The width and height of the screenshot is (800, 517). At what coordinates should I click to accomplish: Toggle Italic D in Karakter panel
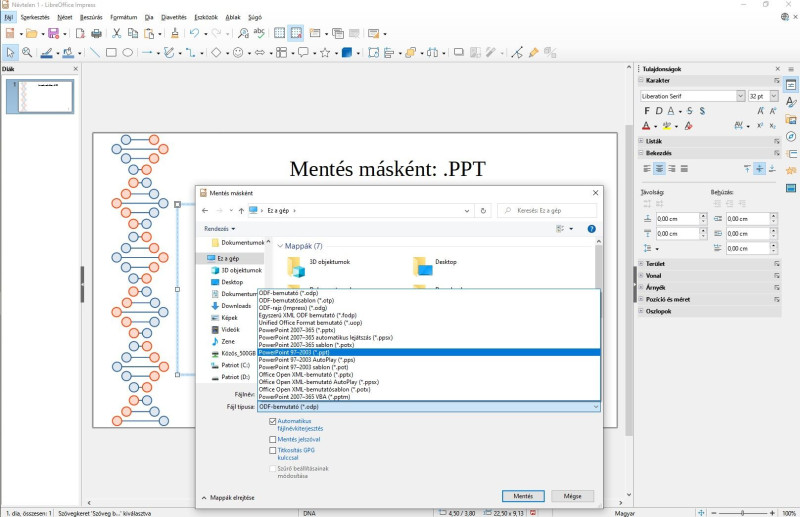click(659, 111)
